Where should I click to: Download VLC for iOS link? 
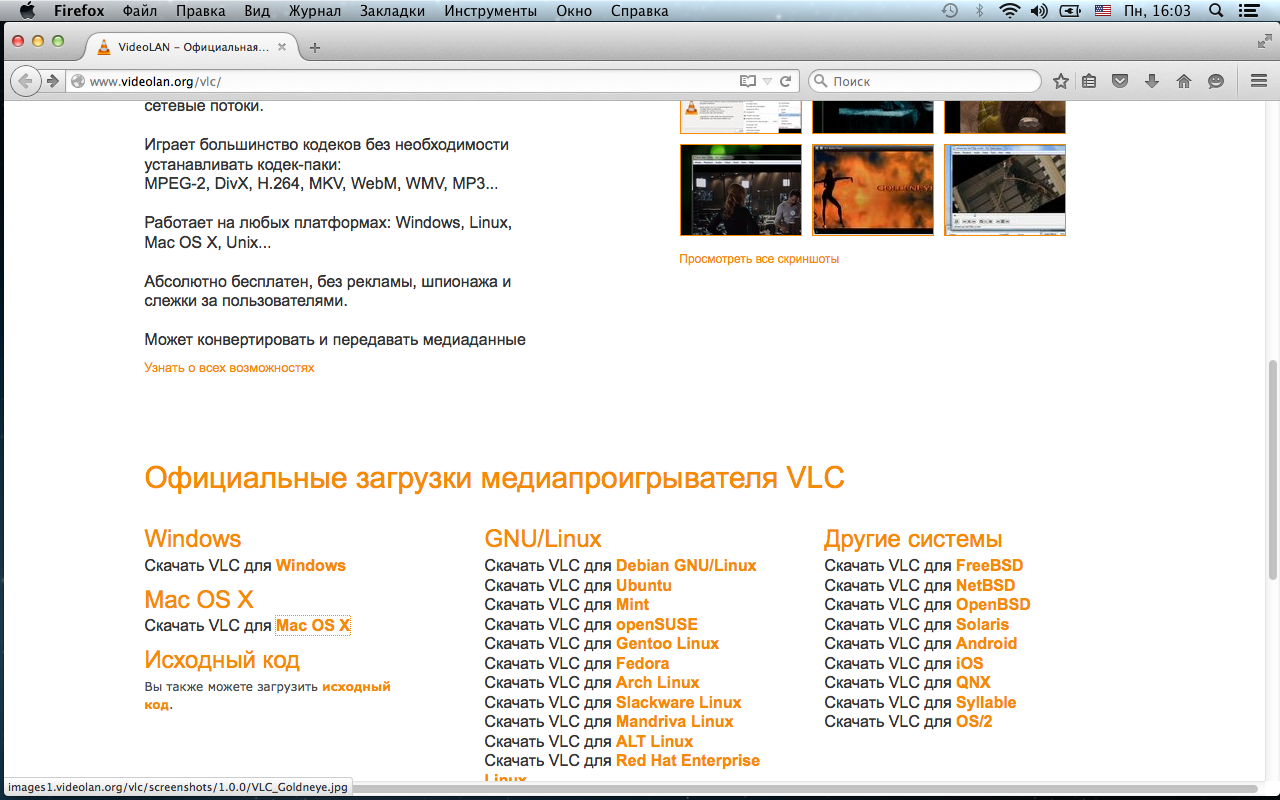pyautogui.click(x=970, y=664)
